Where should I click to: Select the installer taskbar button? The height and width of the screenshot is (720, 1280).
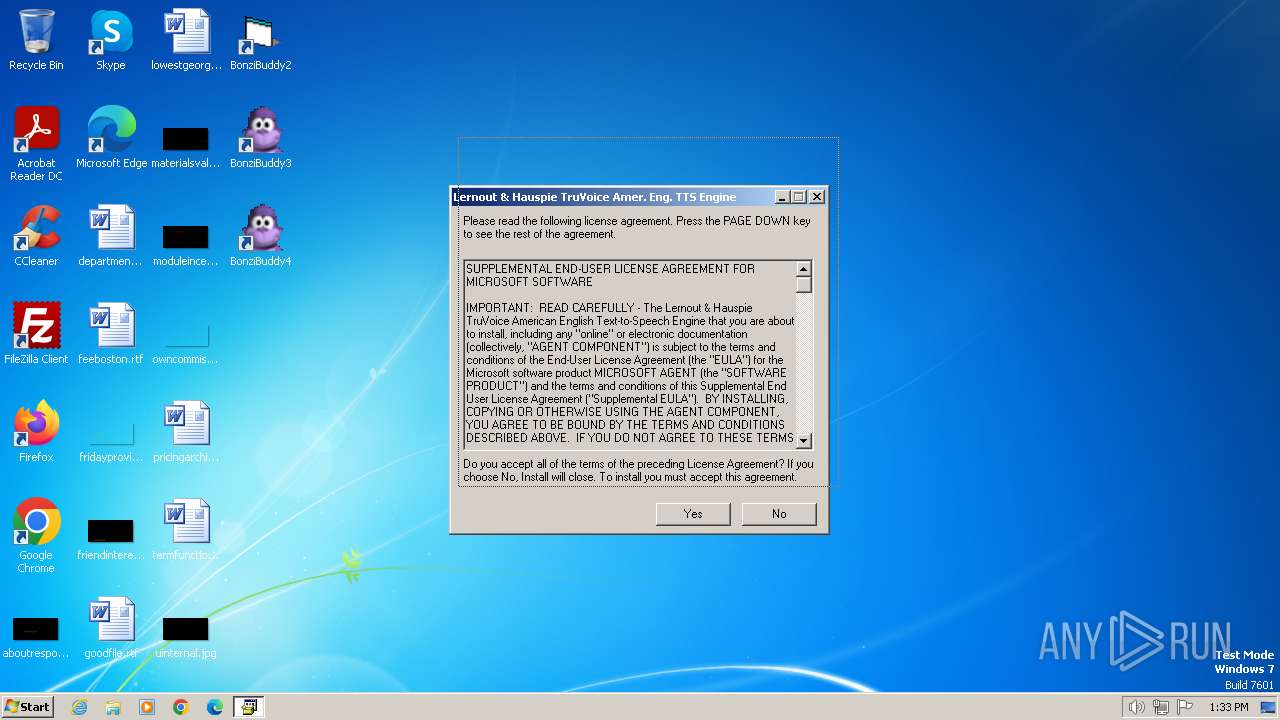248,707
